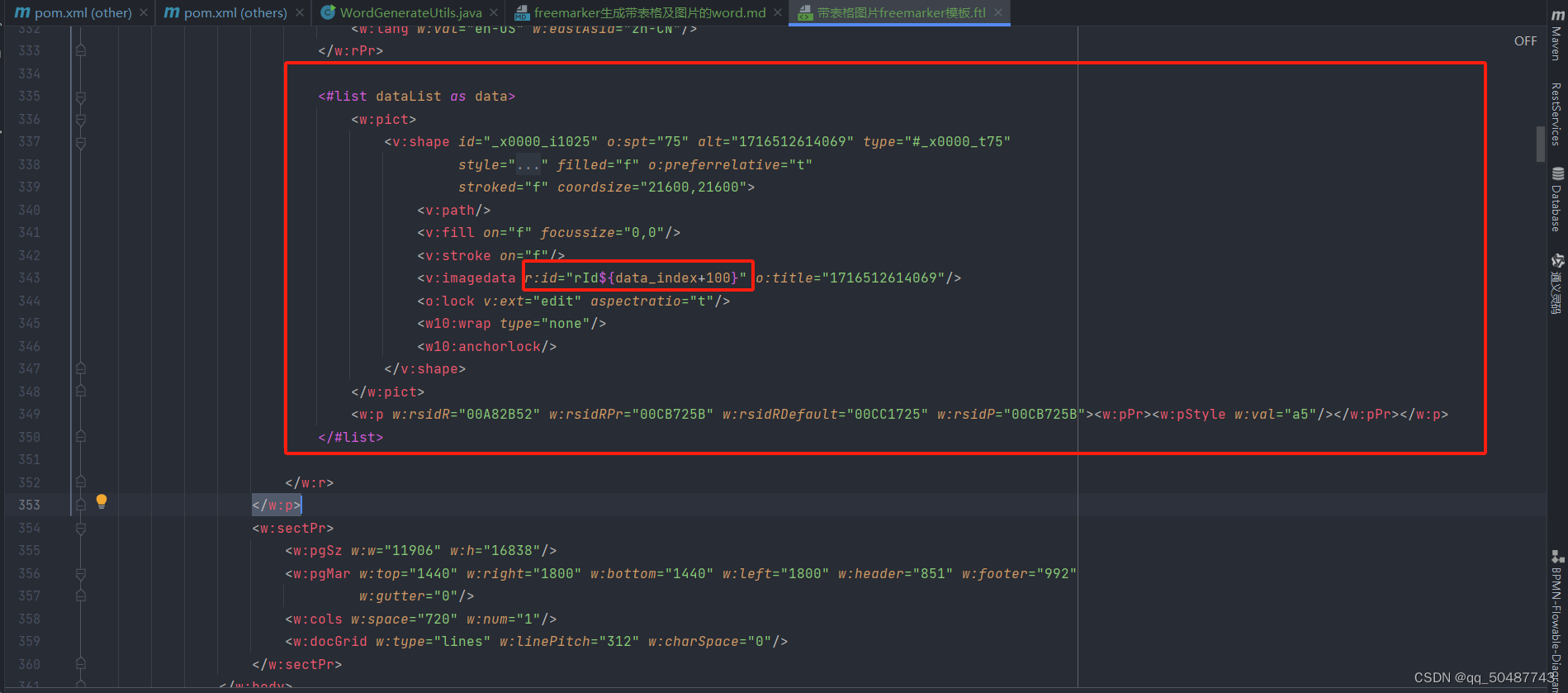
Task: Close the freemarker word.md tab
Action: (x=778, y=12)
